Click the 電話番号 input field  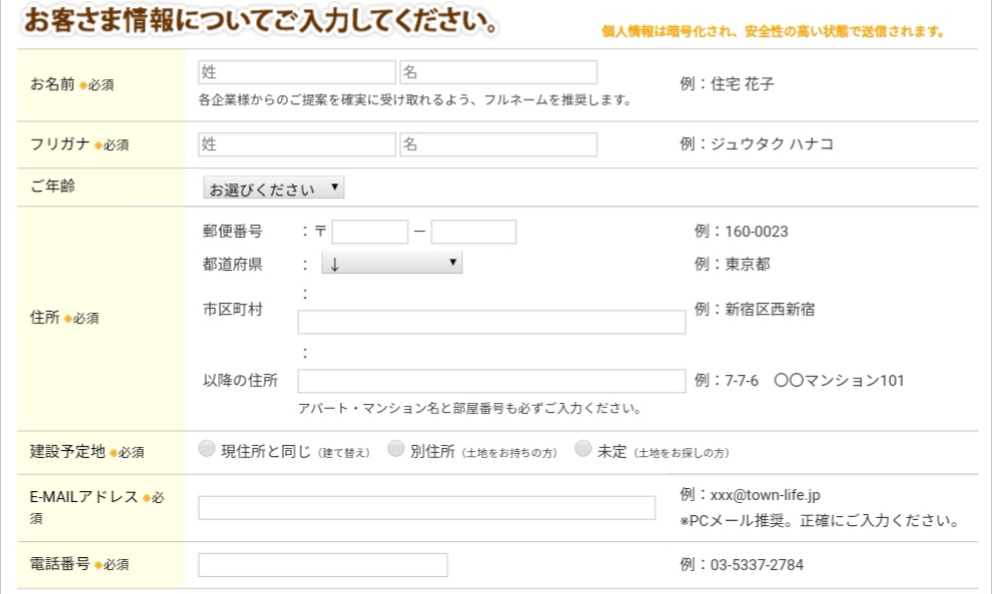[323, 565]
